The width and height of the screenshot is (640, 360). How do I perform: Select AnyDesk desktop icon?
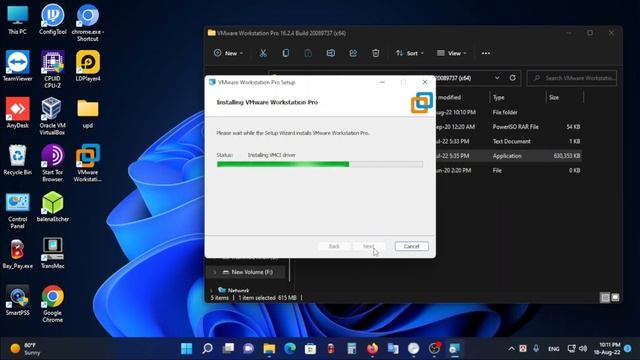click(18, 113)
